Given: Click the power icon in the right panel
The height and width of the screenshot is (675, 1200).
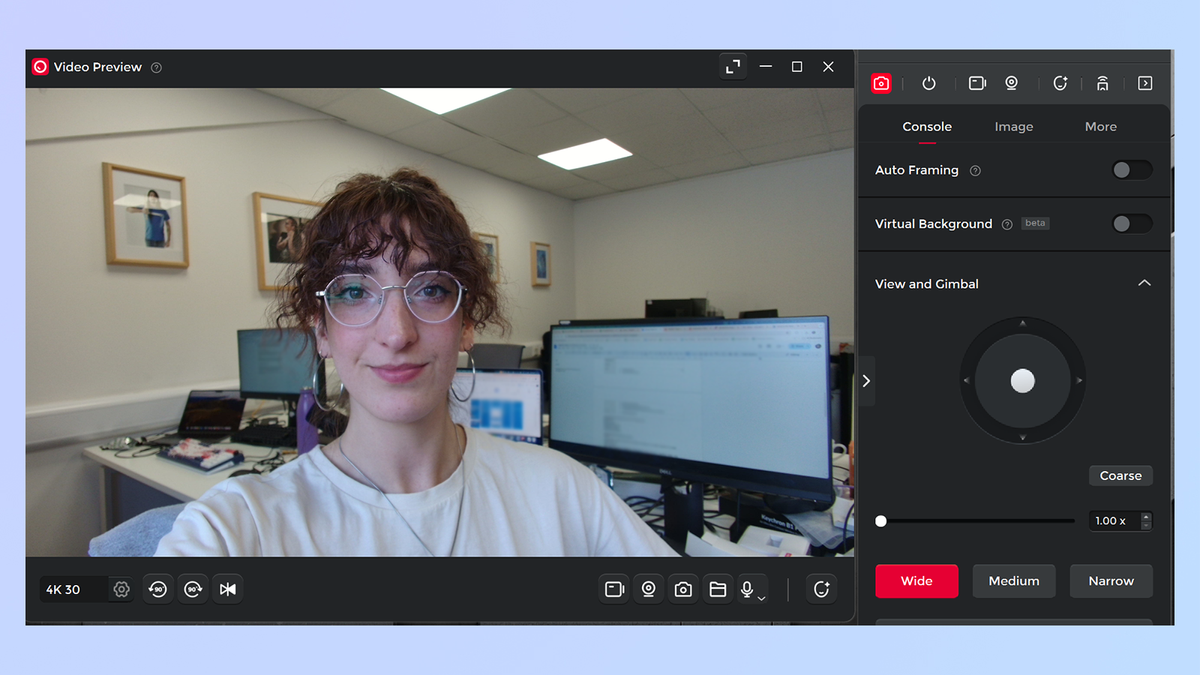Looking at the screenshot, I should [929, 84].
